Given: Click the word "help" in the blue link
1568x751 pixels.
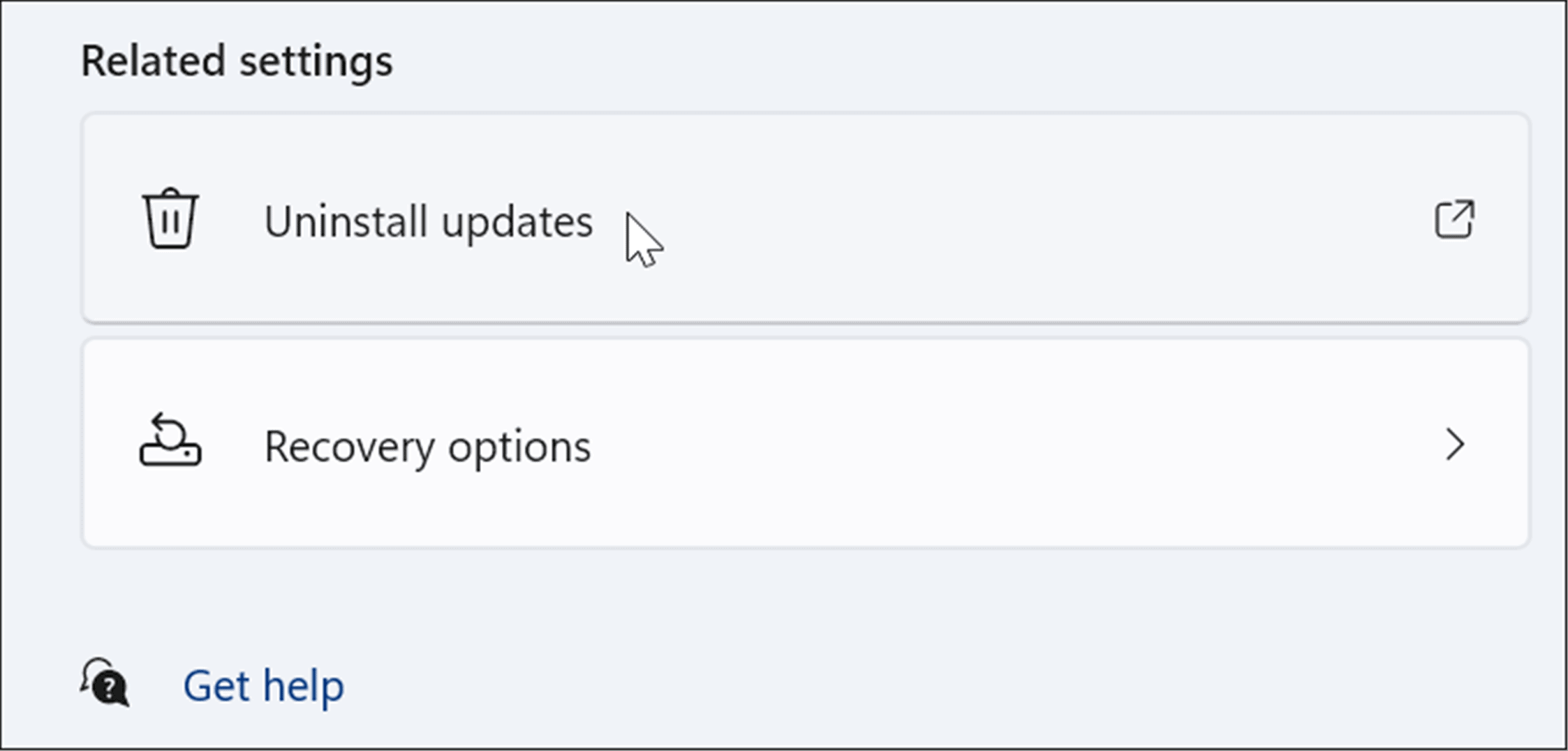Looking at the screenshot, I should tap(303, 686).
